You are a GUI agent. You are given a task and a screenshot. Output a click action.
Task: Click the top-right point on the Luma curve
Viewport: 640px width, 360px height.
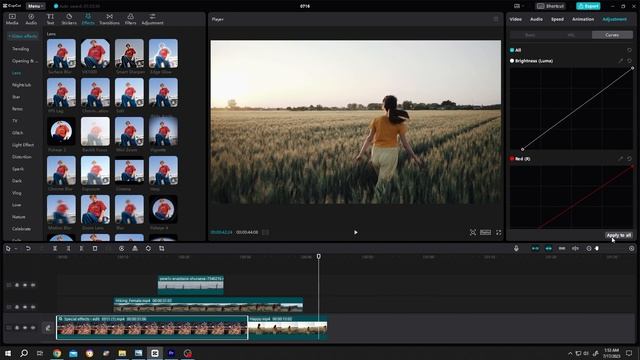point(633,68)
